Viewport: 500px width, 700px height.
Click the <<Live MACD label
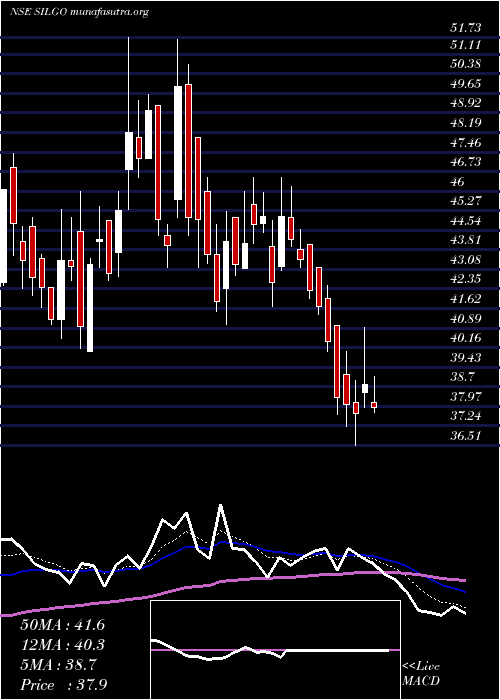421,674
